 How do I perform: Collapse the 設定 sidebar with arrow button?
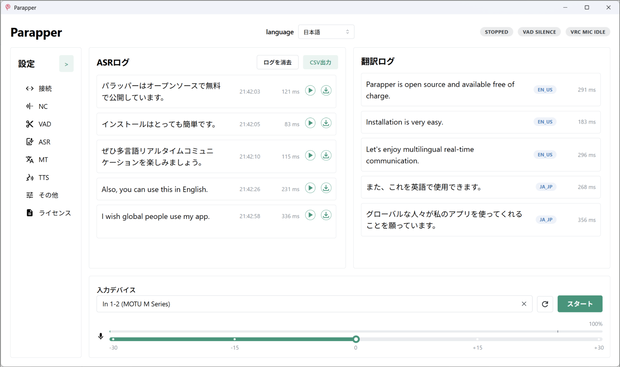pyautogui.click(x=66, y=64)
